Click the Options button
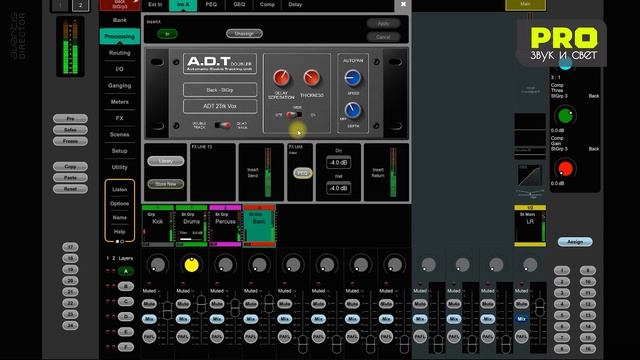The width and height of the screenshot is (640, 360). (x=120, y=203)
